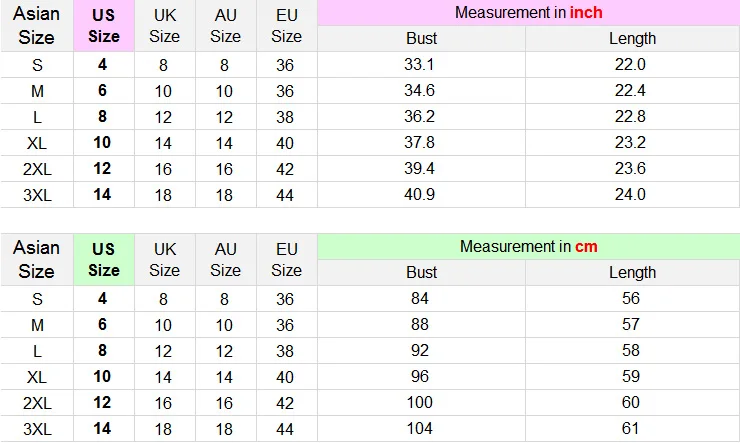The image size is (740, 443).
Task: Click the 61 length value for 3XL
Action: click(x=631, y=428)
